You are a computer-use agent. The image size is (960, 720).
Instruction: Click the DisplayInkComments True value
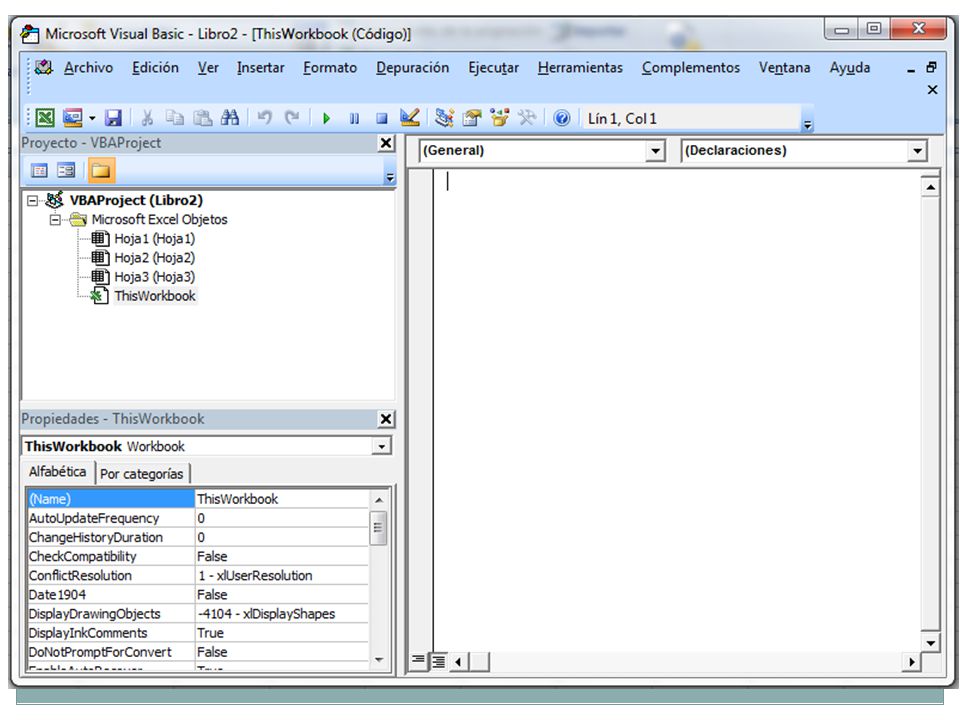coord(282,632)
